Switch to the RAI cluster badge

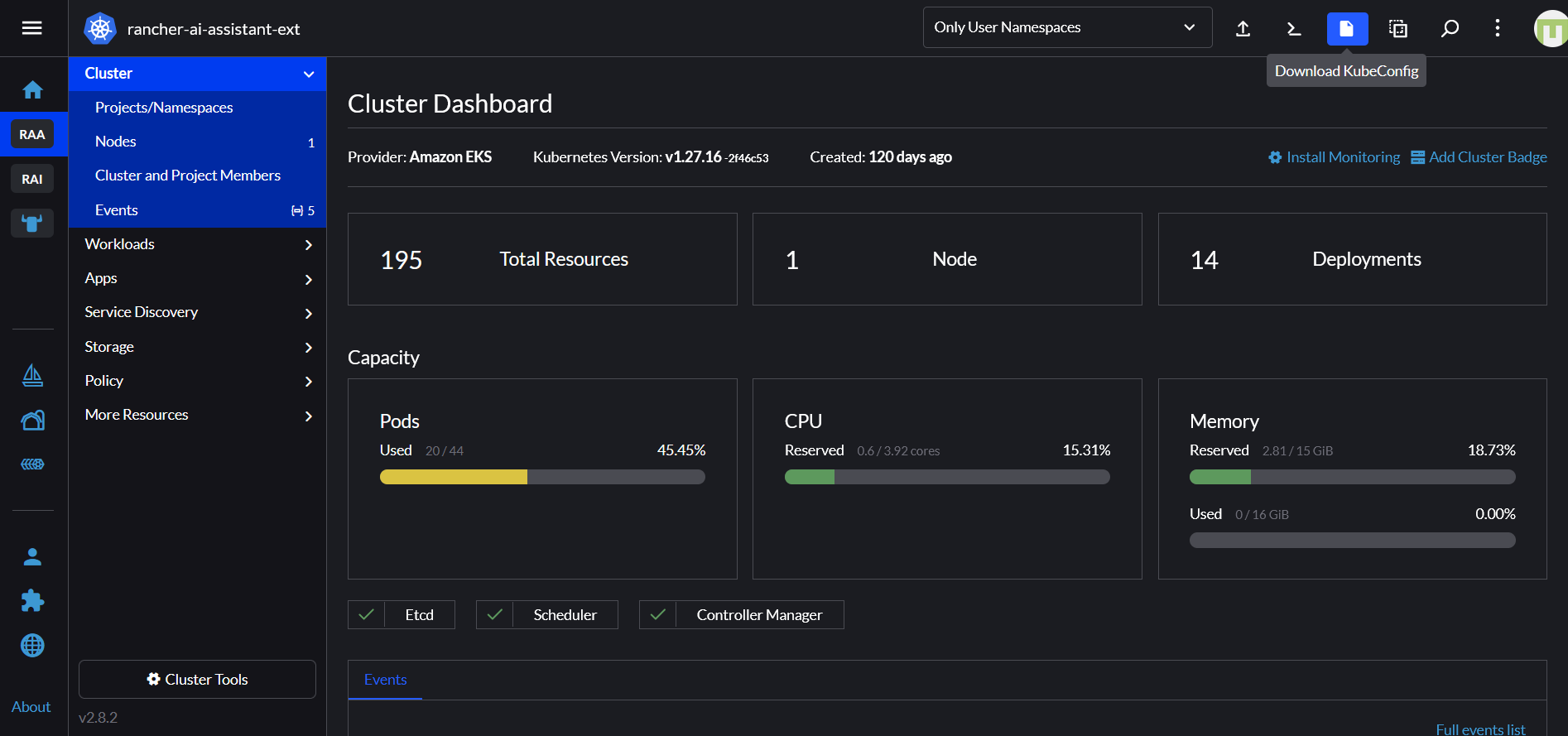(x=32, y=179)
